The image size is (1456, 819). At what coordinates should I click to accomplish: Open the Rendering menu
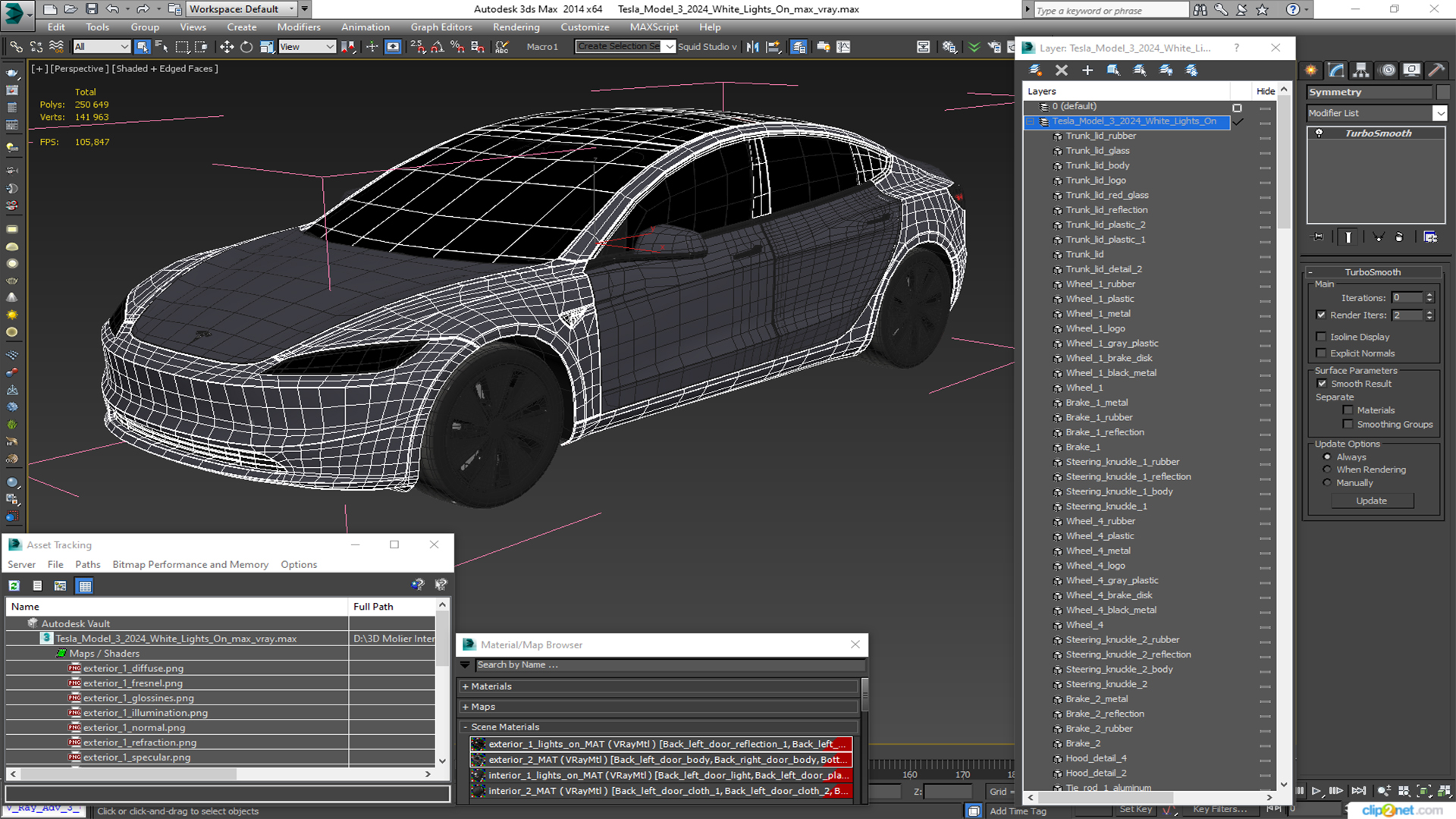516,27
